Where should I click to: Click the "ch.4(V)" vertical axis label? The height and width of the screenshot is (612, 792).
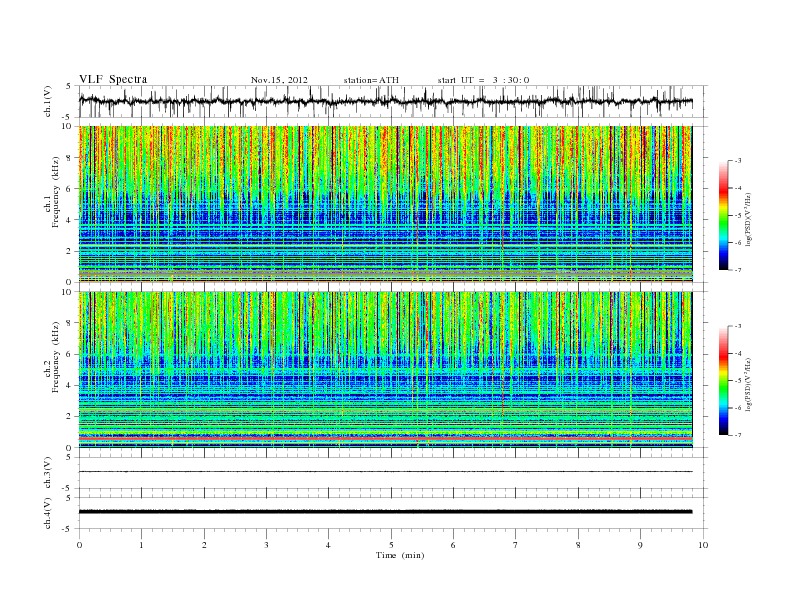(x=48, y=513)
